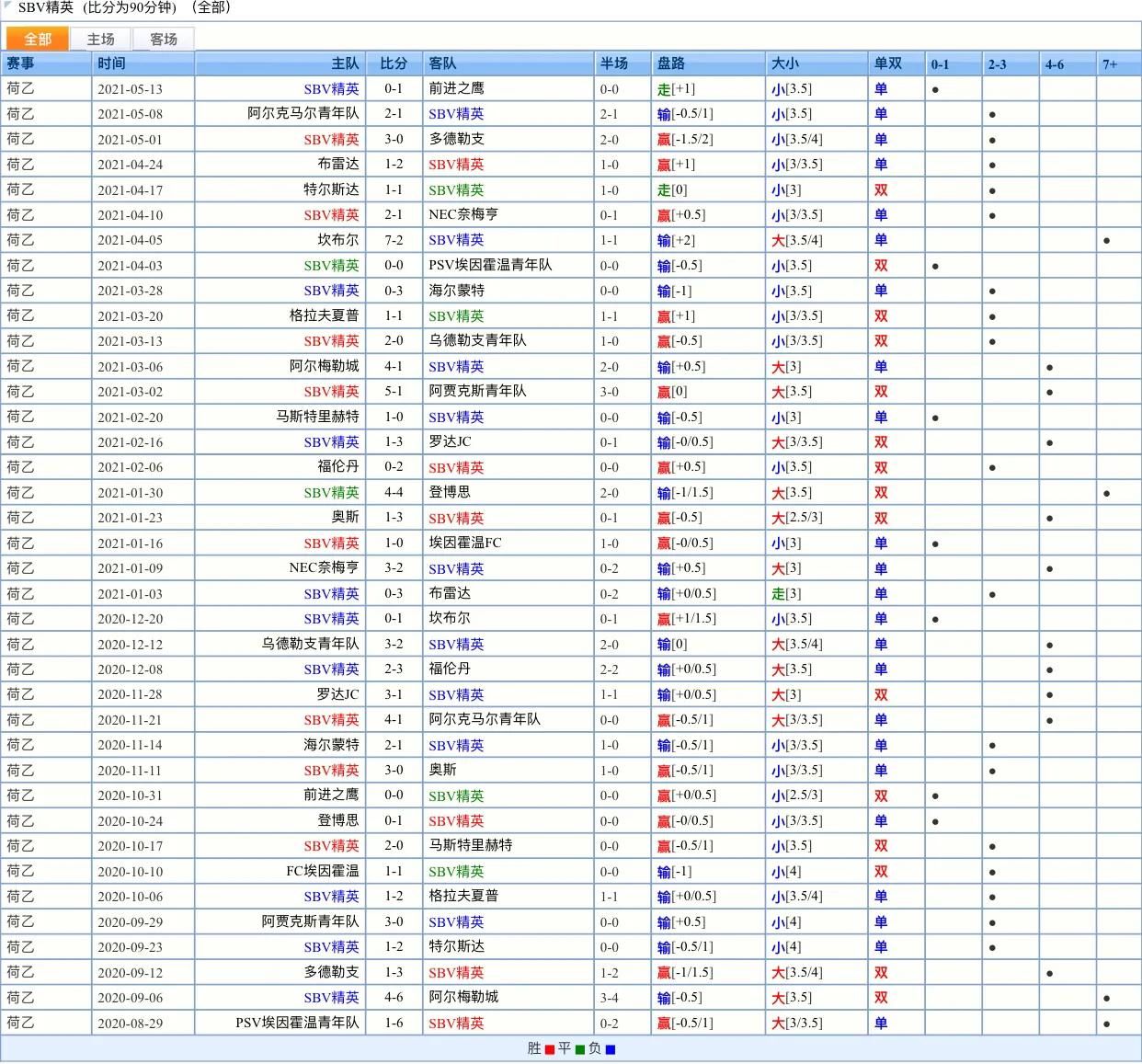
Task: Open the 客场 tab
Action: point(163,39)
